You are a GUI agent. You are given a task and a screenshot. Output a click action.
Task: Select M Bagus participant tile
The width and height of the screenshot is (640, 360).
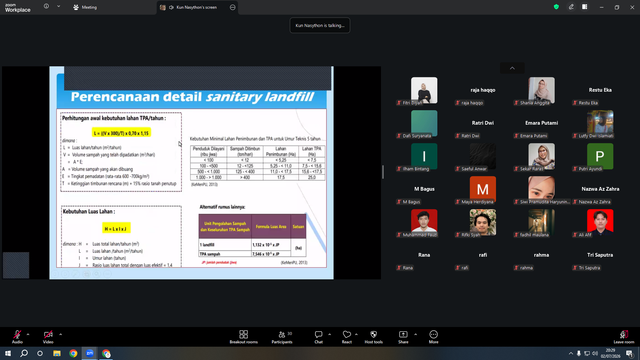(424, 189)
